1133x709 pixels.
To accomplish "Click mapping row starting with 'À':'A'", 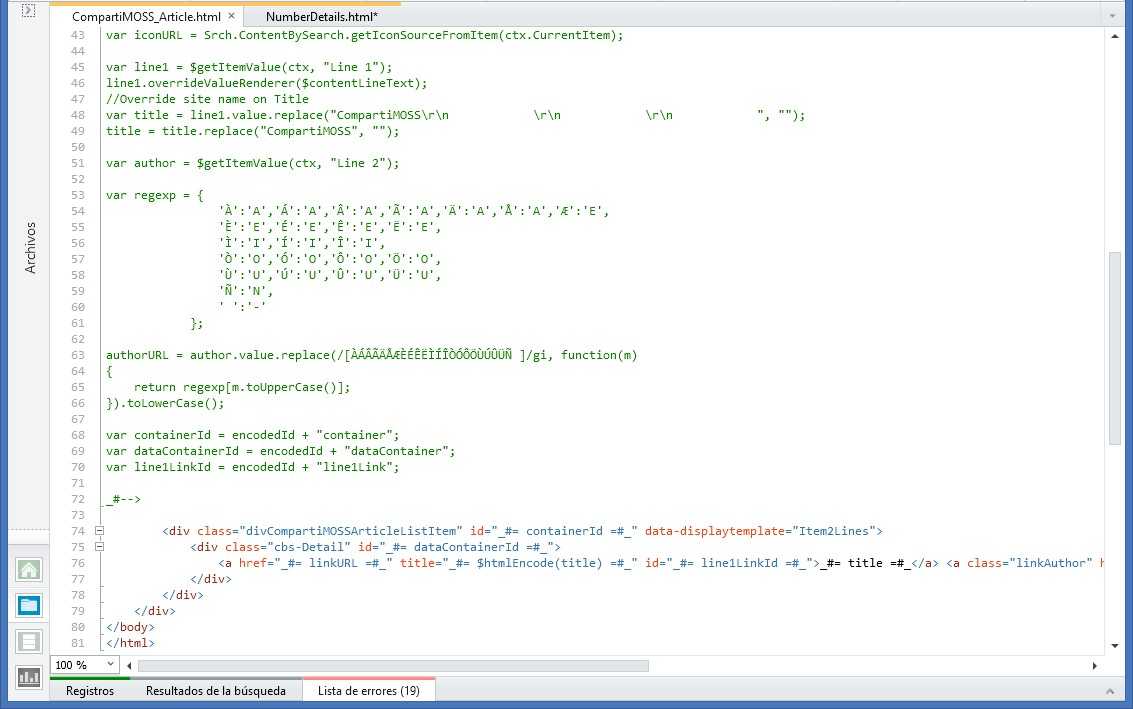I will click(x=414, y=211).
